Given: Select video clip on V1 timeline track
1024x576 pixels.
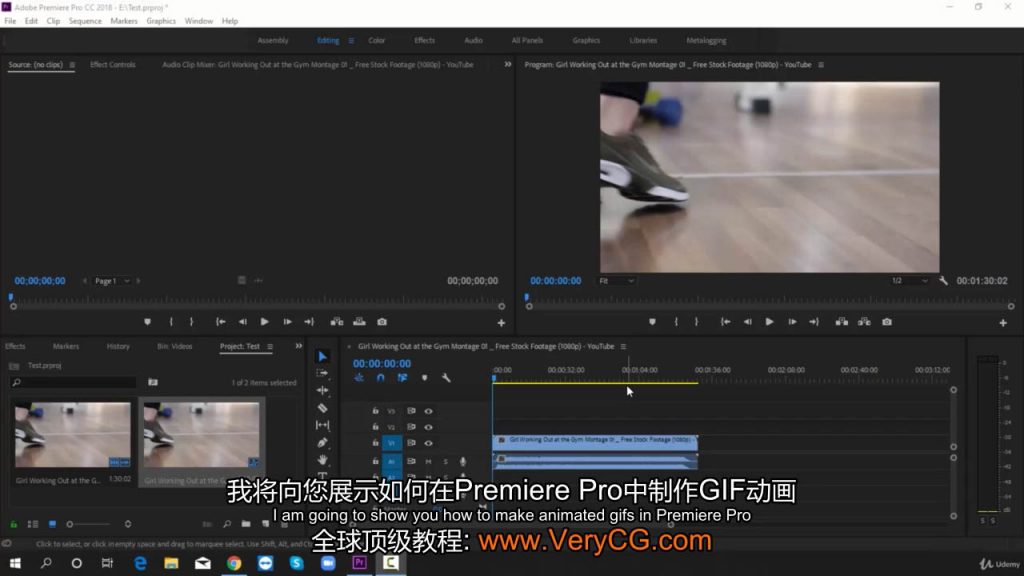Looking at the screenshot, I should click(x=595, y=441).
